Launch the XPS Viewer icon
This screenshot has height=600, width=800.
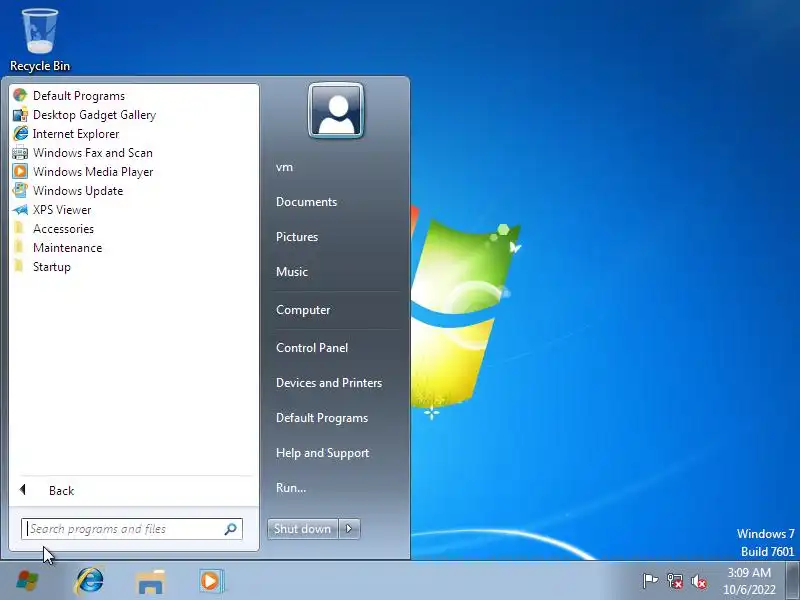pos(20,210)
